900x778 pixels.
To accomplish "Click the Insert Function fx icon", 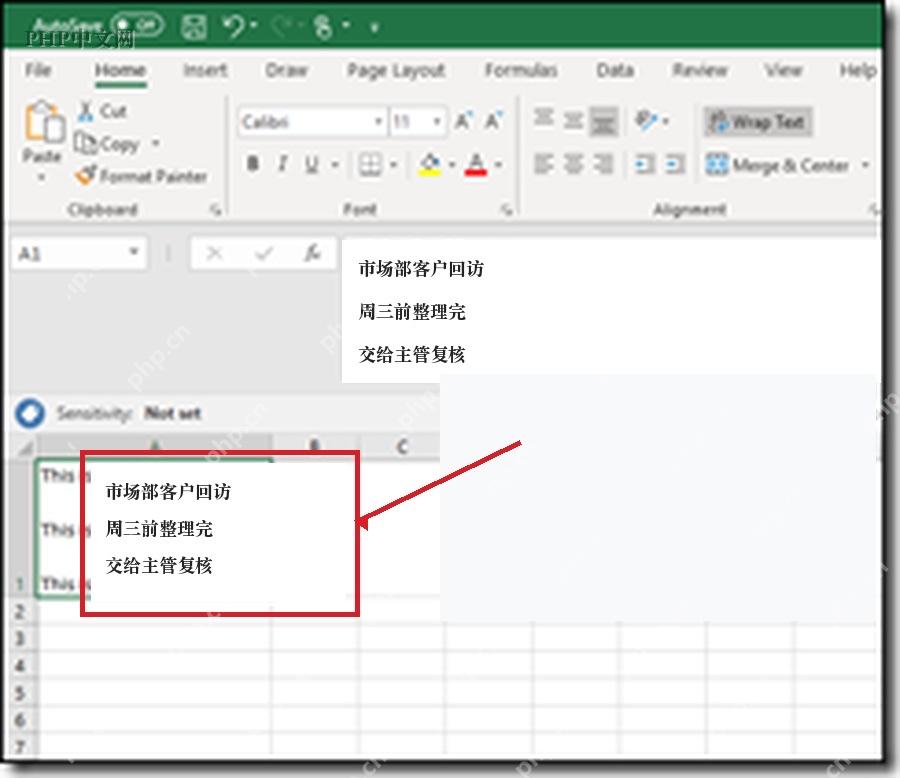I will pyautogui.click(x=312, y=253).
